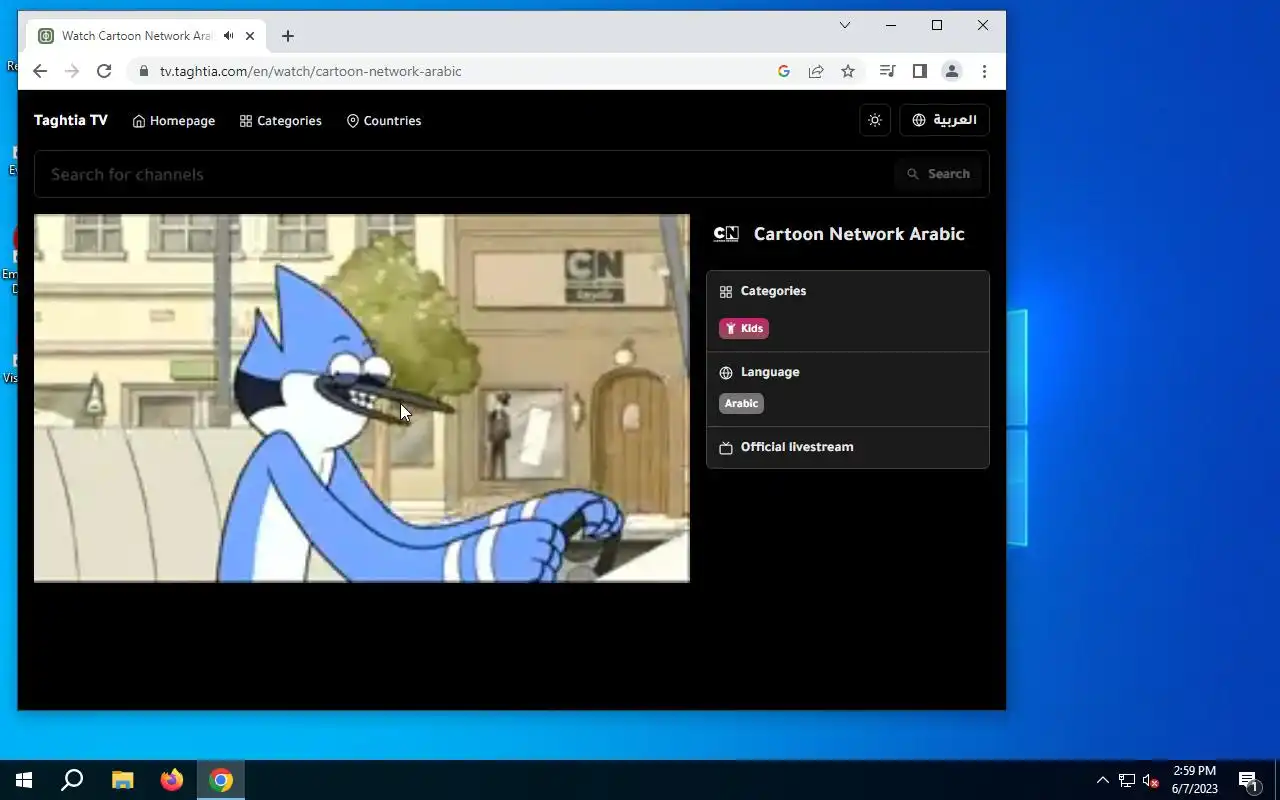1280x800 pixels.
Task: Click the Official livestream row
Action: coord(848,447)
